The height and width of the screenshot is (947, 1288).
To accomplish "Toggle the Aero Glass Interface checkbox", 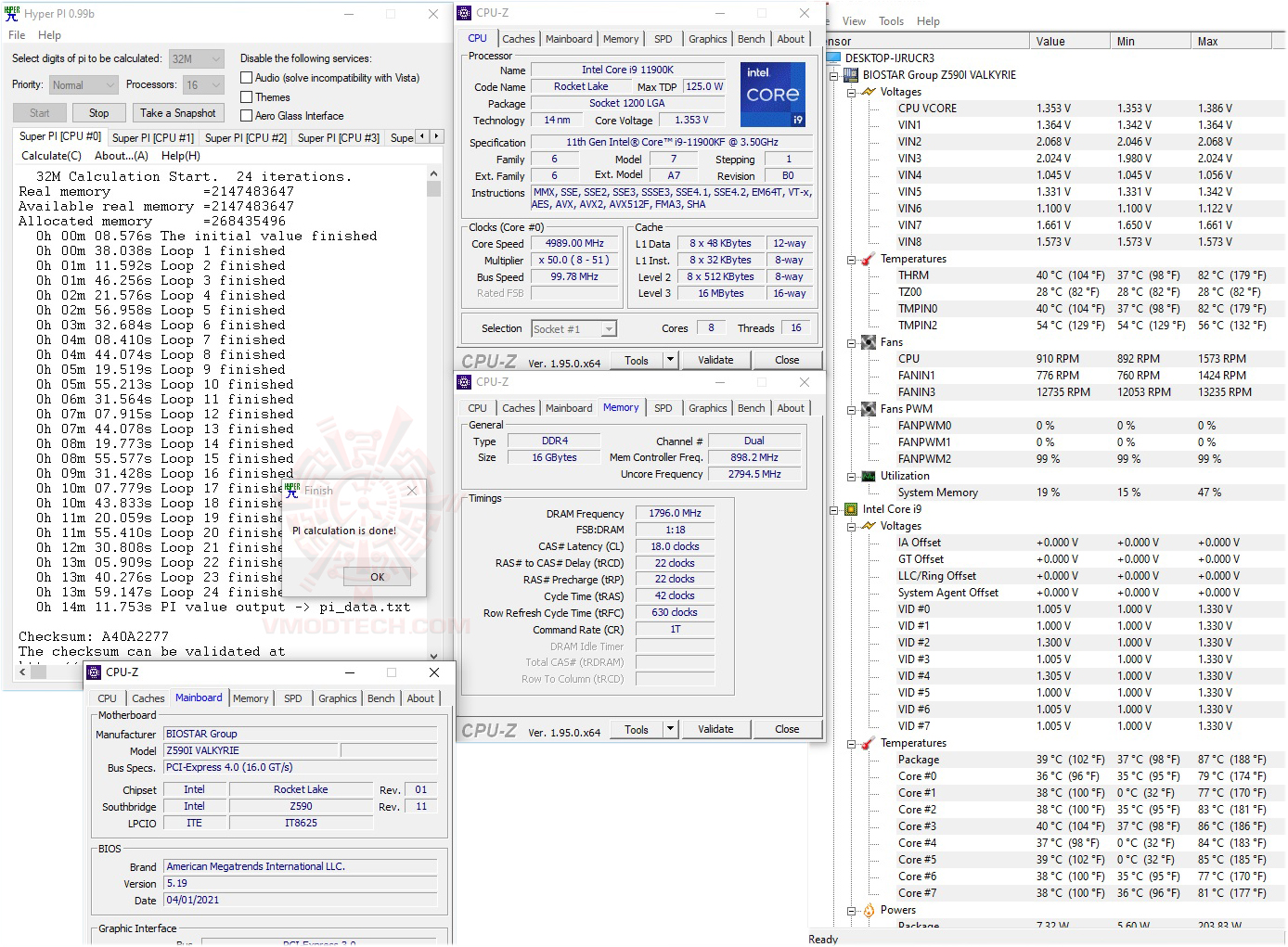I will tap(247, 115).
